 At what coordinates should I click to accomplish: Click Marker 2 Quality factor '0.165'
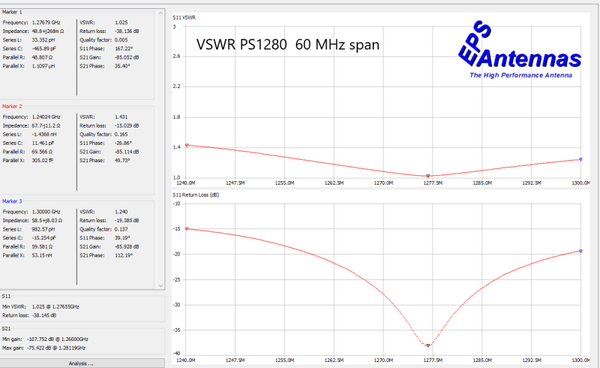(x=121, y=135)
